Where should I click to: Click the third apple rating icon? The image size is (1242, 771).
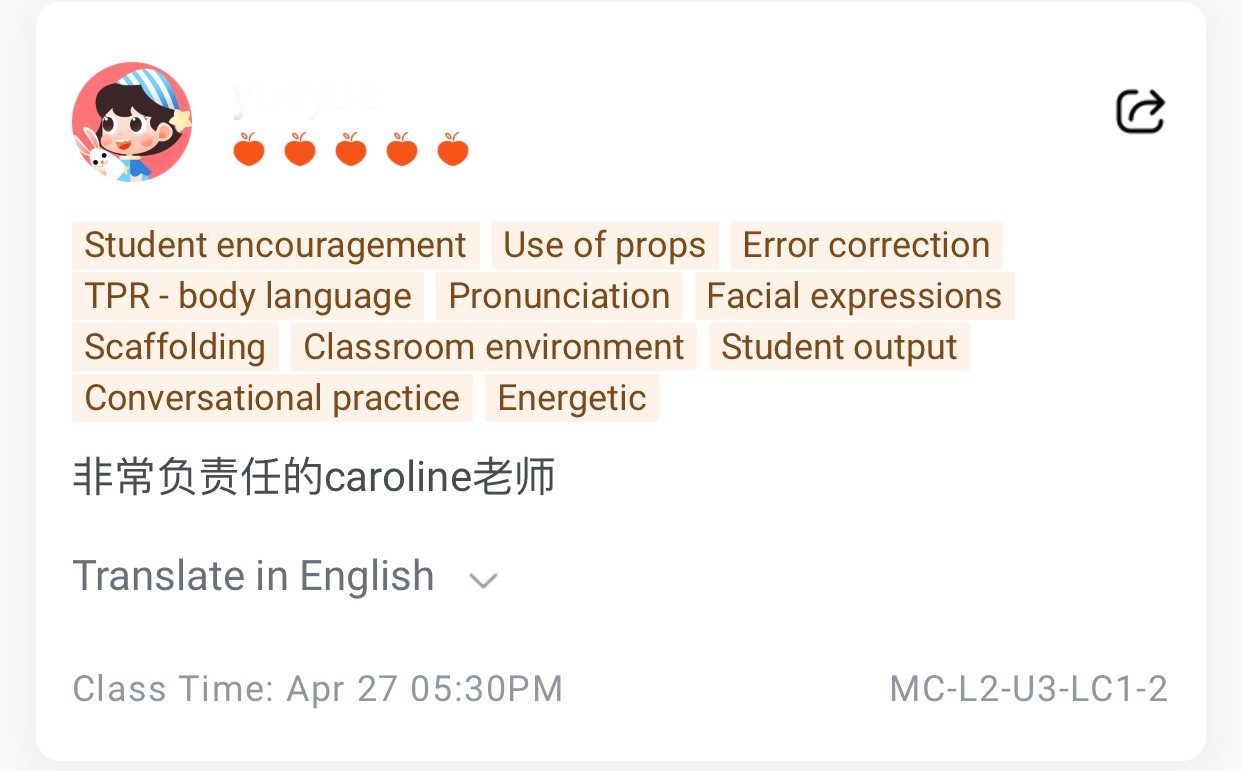tap(351, 150)
